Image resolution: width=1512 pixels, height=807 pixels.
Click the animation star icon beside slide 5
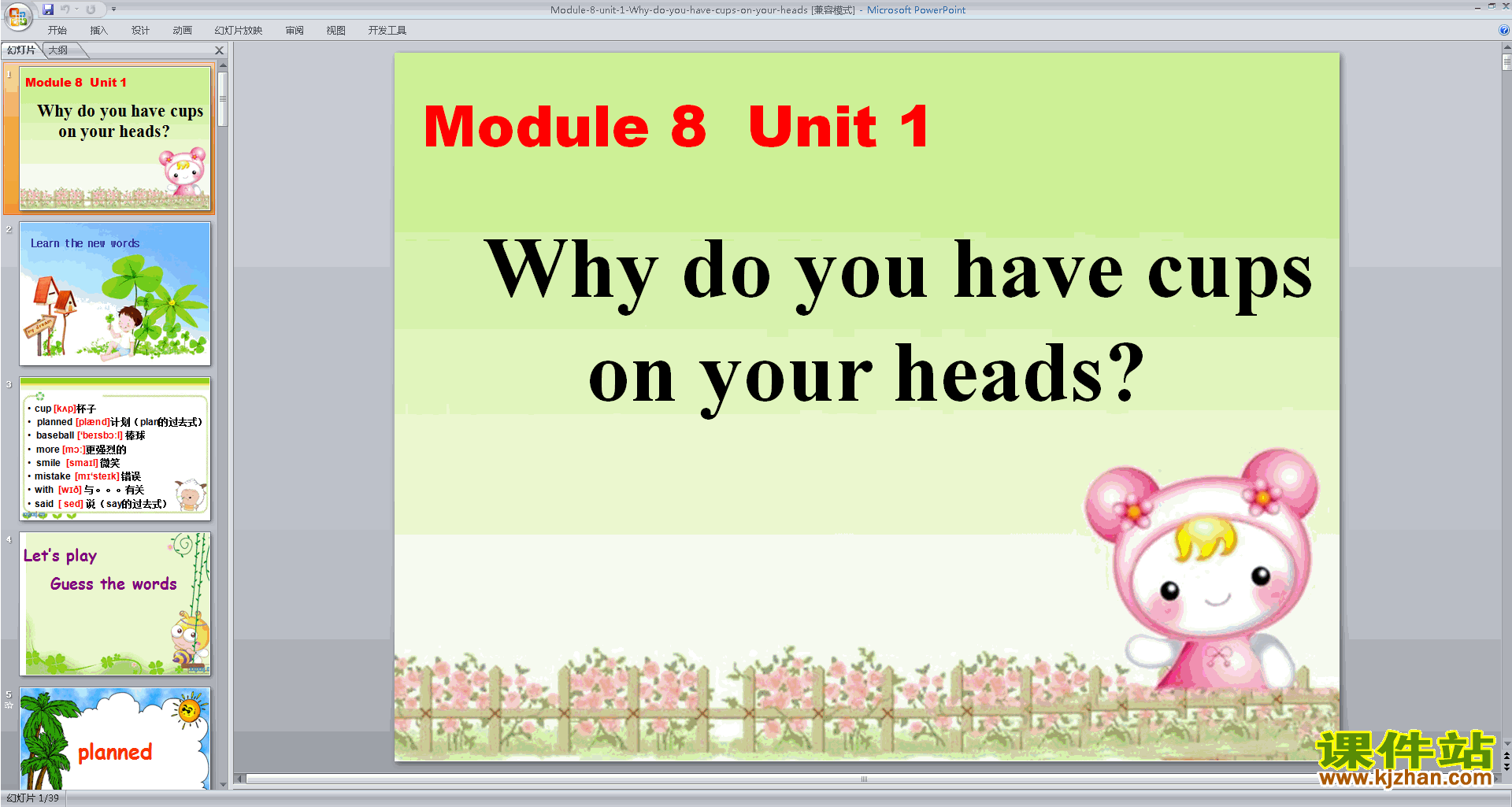coord(9,705)
